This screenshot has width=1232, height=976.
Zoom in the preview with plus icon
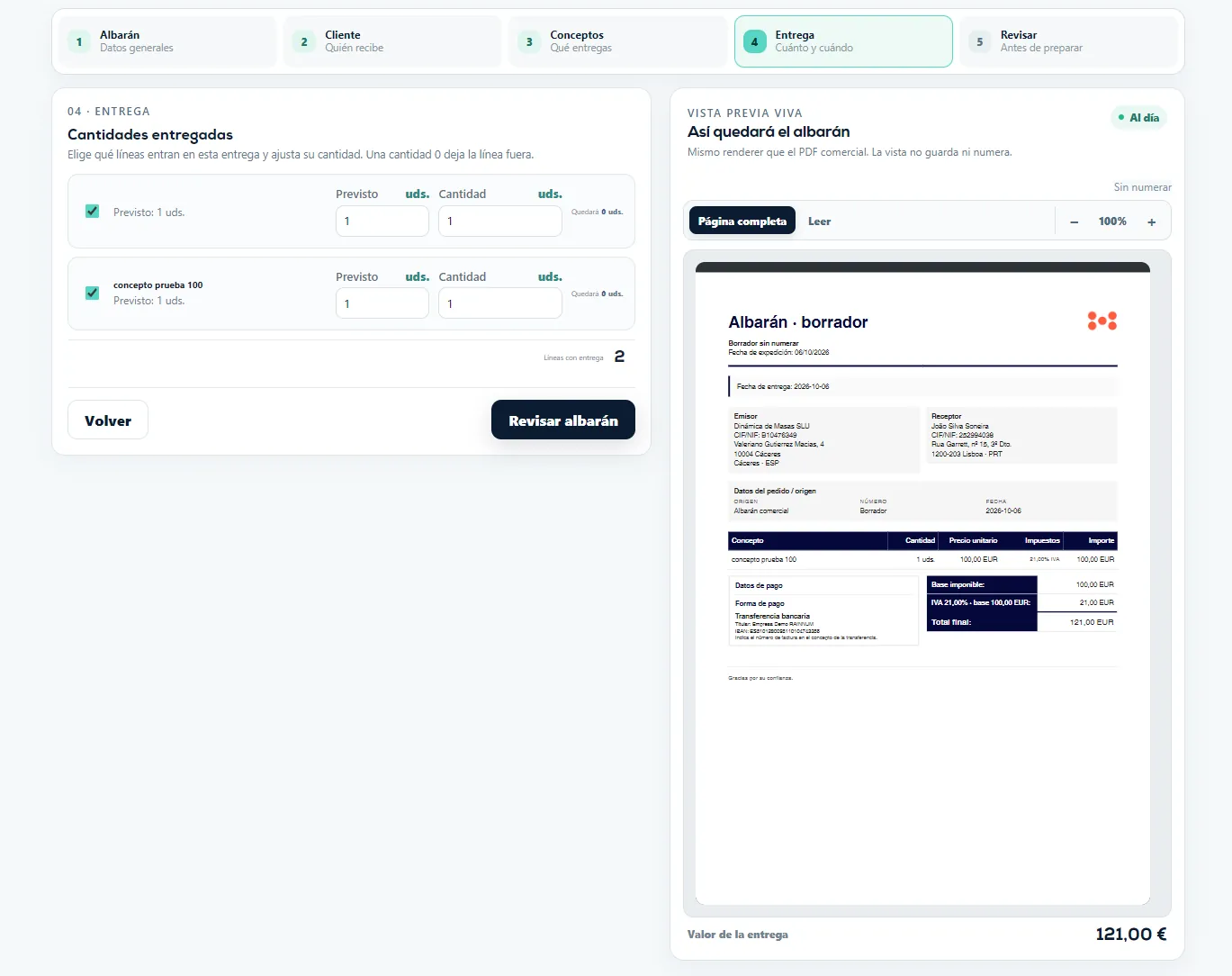[x=1151, y=221]
